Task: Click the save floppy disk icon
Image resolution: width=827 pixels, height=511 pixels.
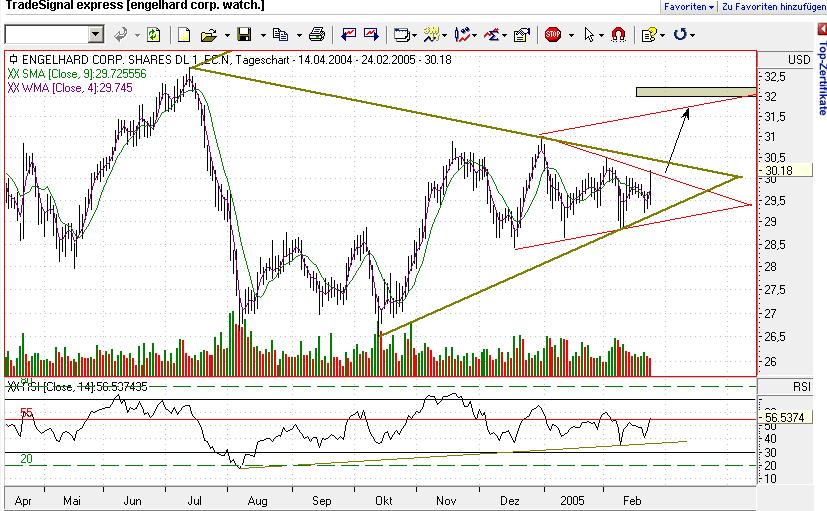Action: (244, 35)
